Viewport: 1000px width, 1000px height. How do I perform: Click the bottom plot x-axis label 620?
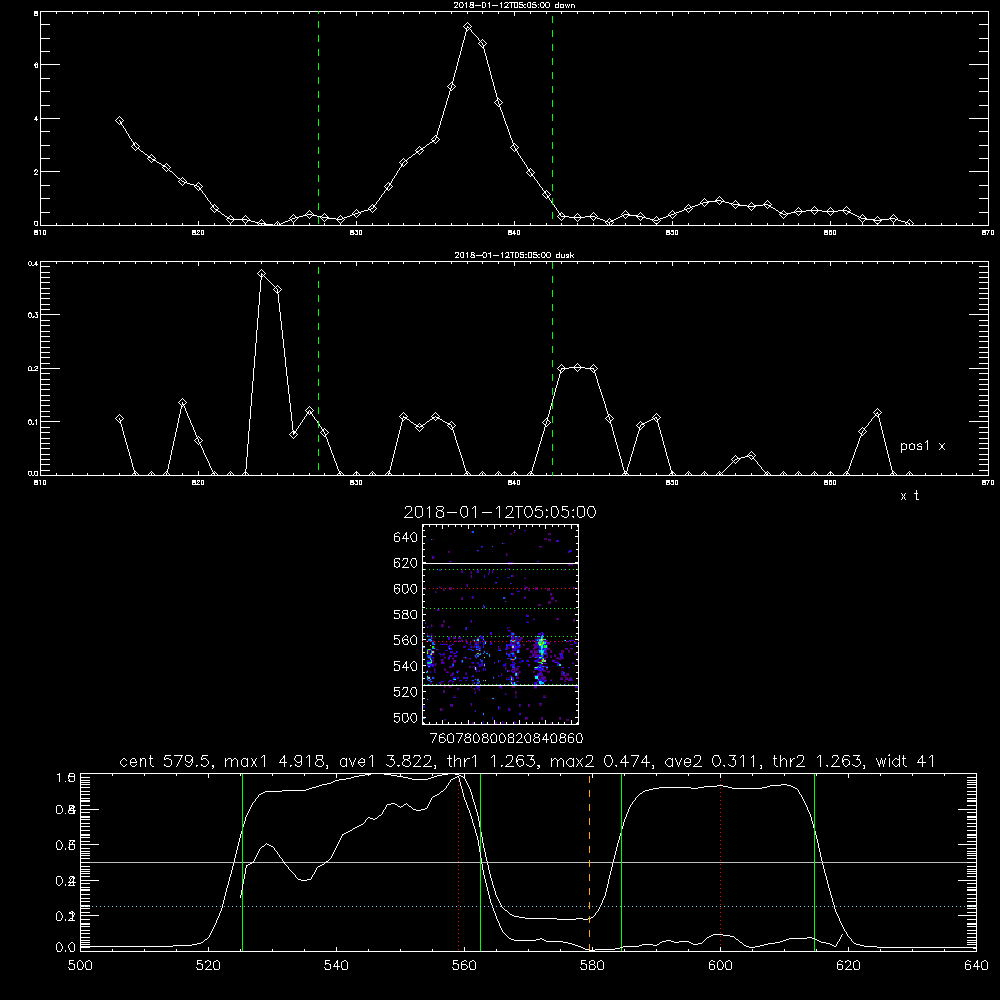[x=848, y=966]
